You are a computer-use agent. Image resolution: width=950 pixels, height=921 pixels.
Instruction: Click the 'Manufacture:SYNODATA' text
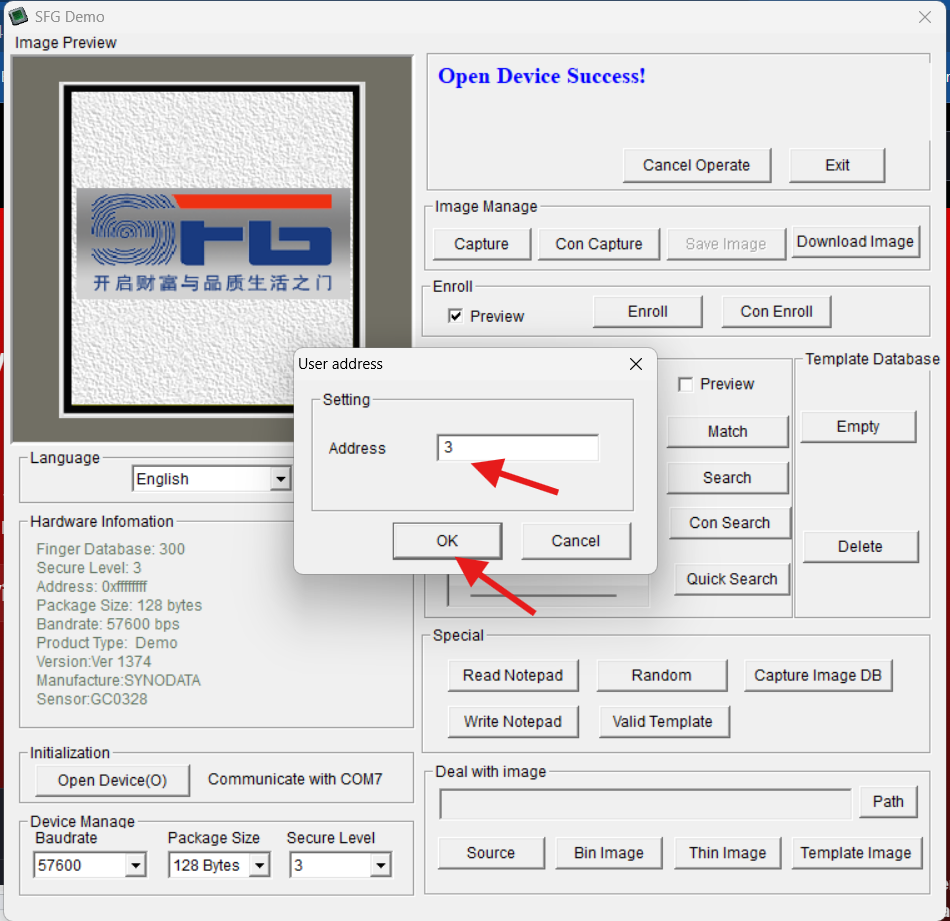(x=119, y=680)
